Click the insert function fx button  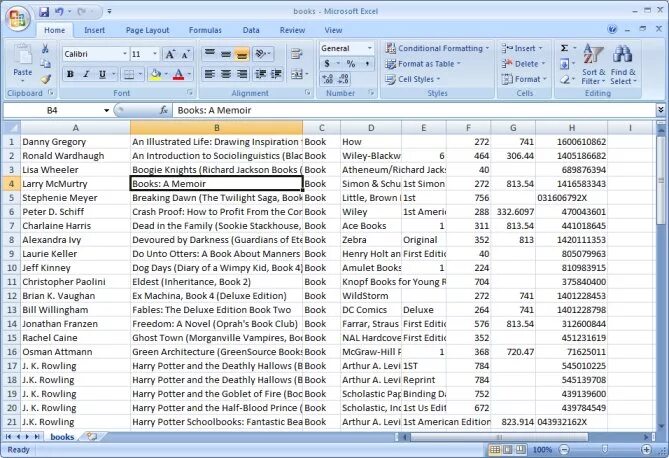pyautogui.click(x=163, y=110)
